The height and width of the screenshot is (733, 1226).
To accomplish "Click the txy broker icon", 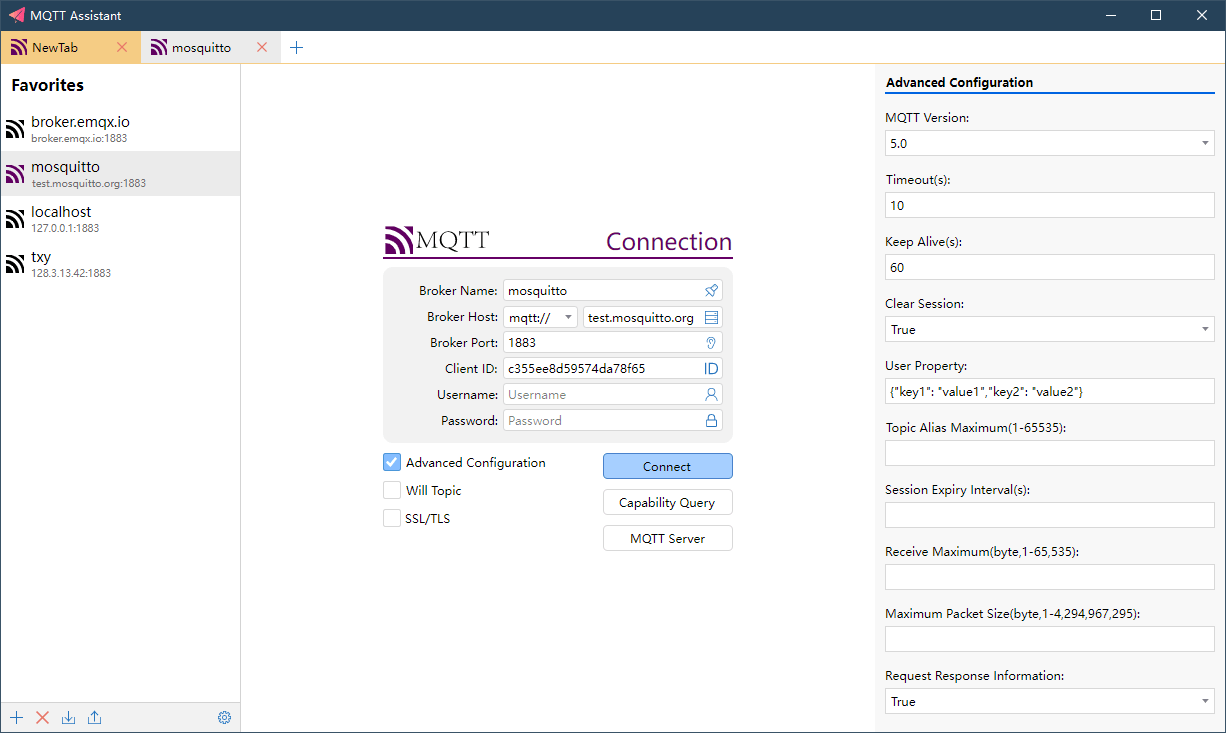I will tap(15, 264).
